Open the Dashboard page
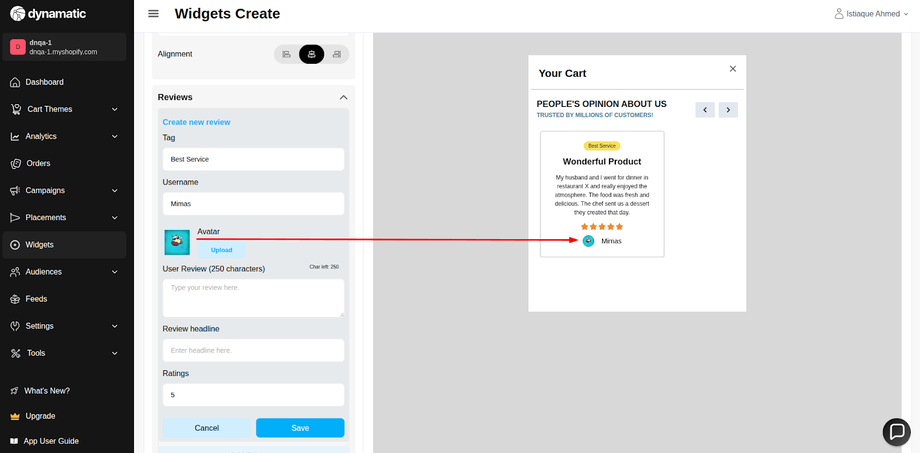The height and width of the screenshot is (453, 920). pos(44,82)
